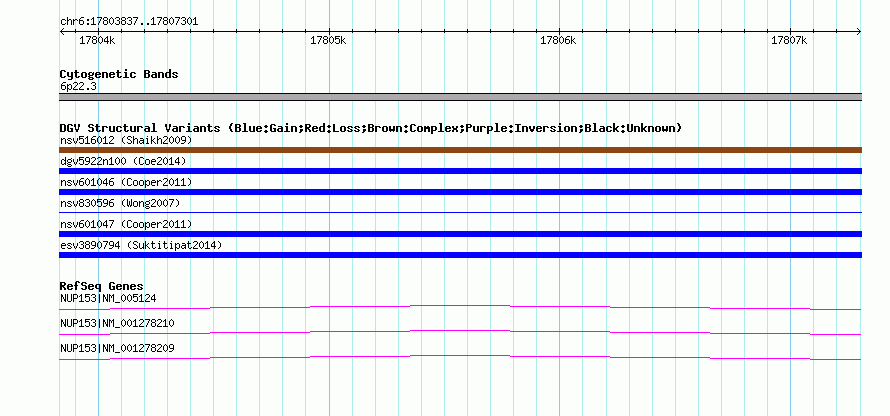Open first nsv601046 (Cooper2011) variant label
Viewport: 890px width, 416px height.
[x=126, y=182]
